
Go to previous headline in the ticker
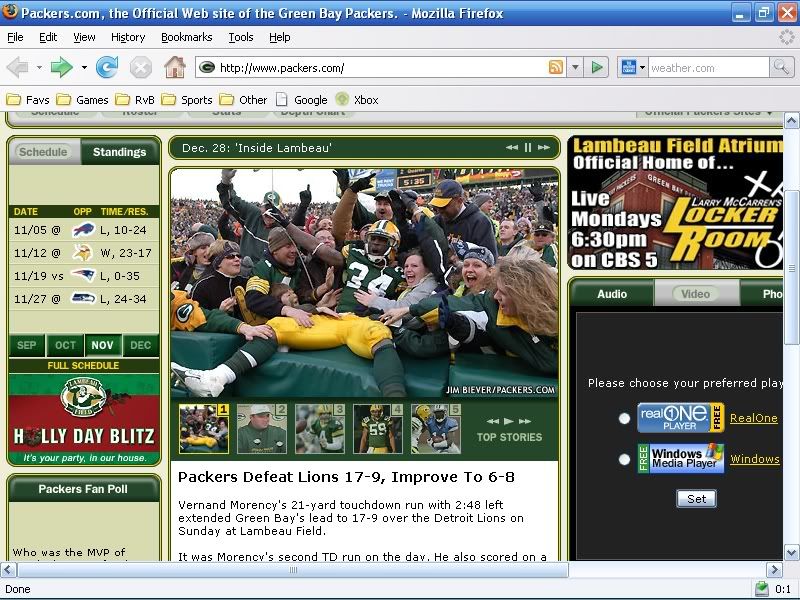click(x=512, y=147)
